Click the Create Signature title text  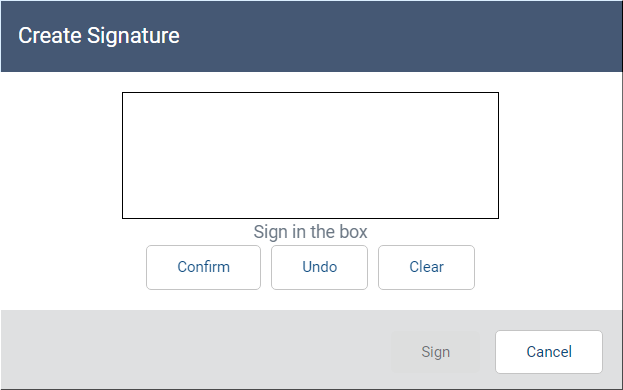pos(99,36)
